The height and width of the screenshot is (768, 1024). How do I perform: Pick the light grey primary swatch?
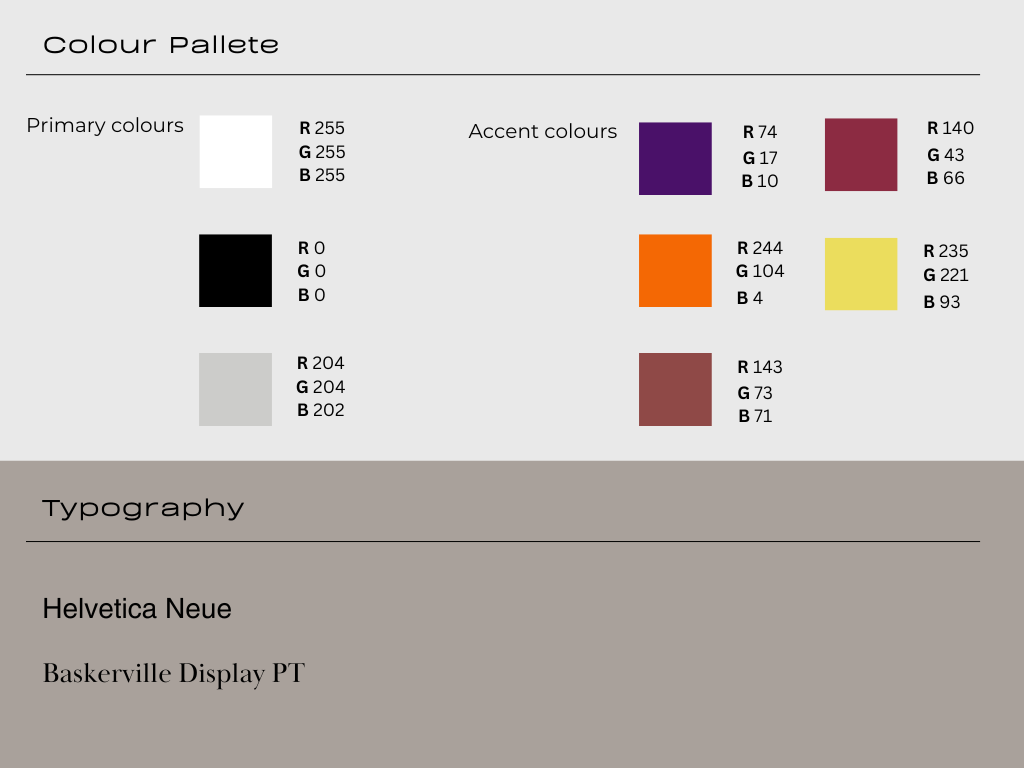pyautogui.click(x=236, y=389)
